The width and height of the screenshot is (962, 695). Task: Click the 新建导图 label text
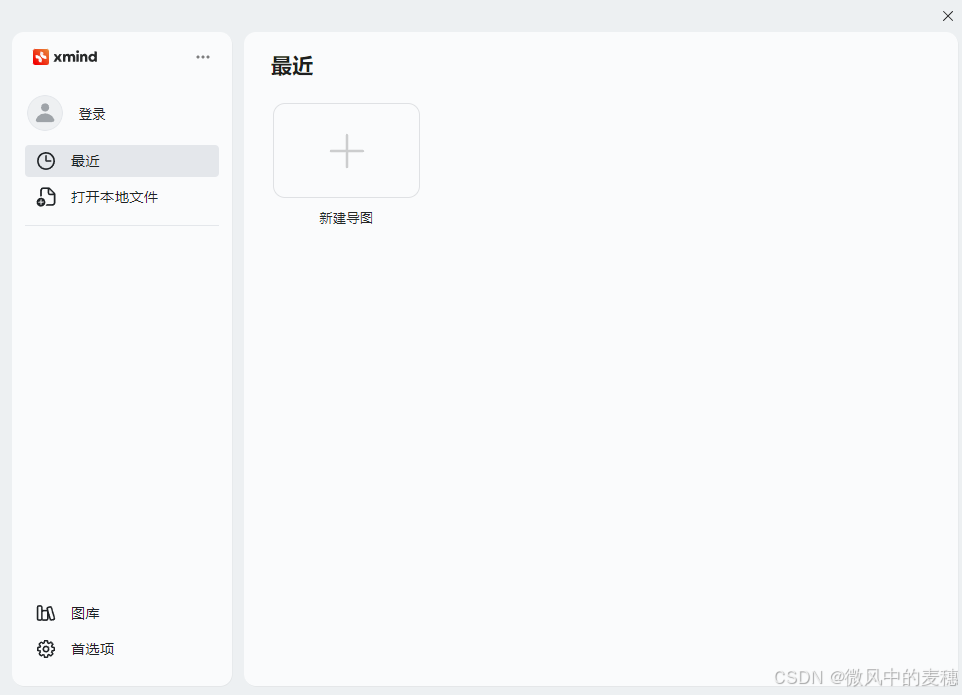tap(346, 217)
